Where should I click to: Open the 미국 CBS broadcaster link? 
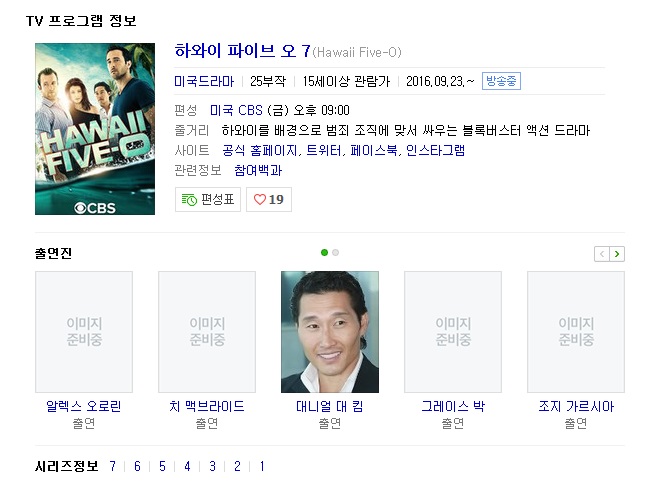click(x=236, y=110)
